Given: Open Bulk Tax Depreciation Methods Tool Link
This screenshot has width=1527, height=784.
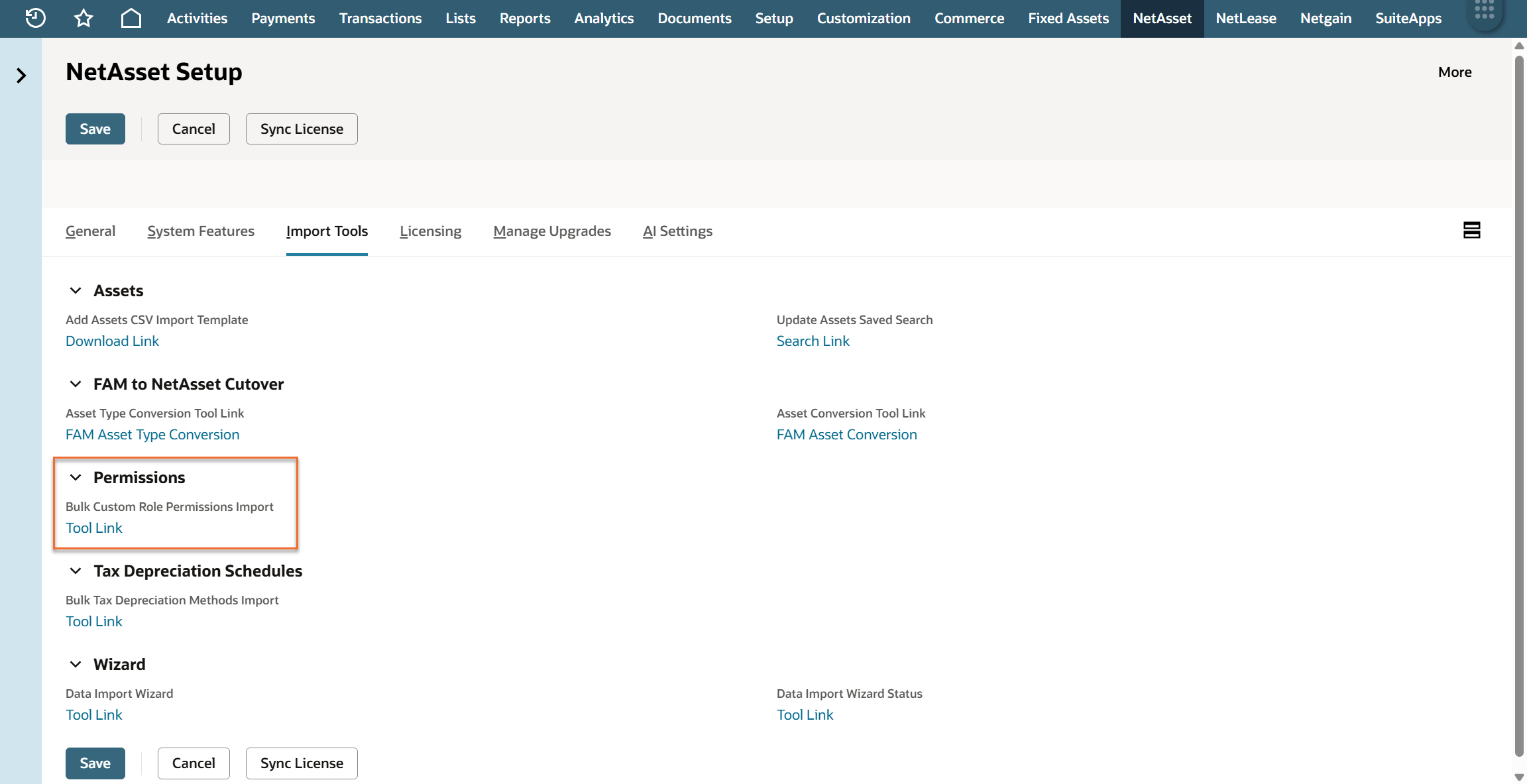Looking at the screenshot, I should 94,621.
